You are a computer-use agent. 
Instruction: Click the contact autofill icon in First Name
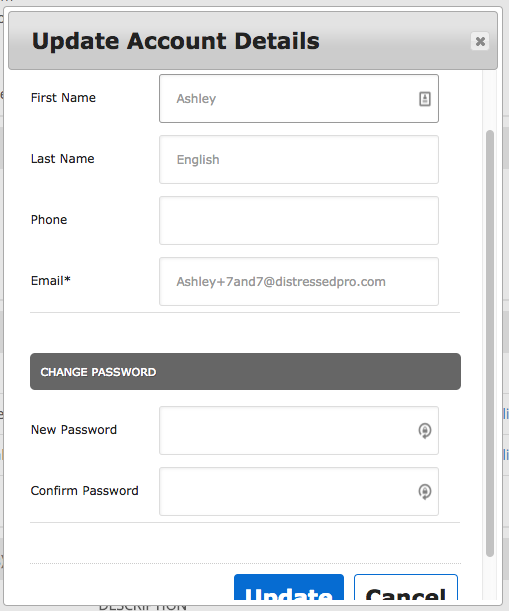(x=424, y=99)
